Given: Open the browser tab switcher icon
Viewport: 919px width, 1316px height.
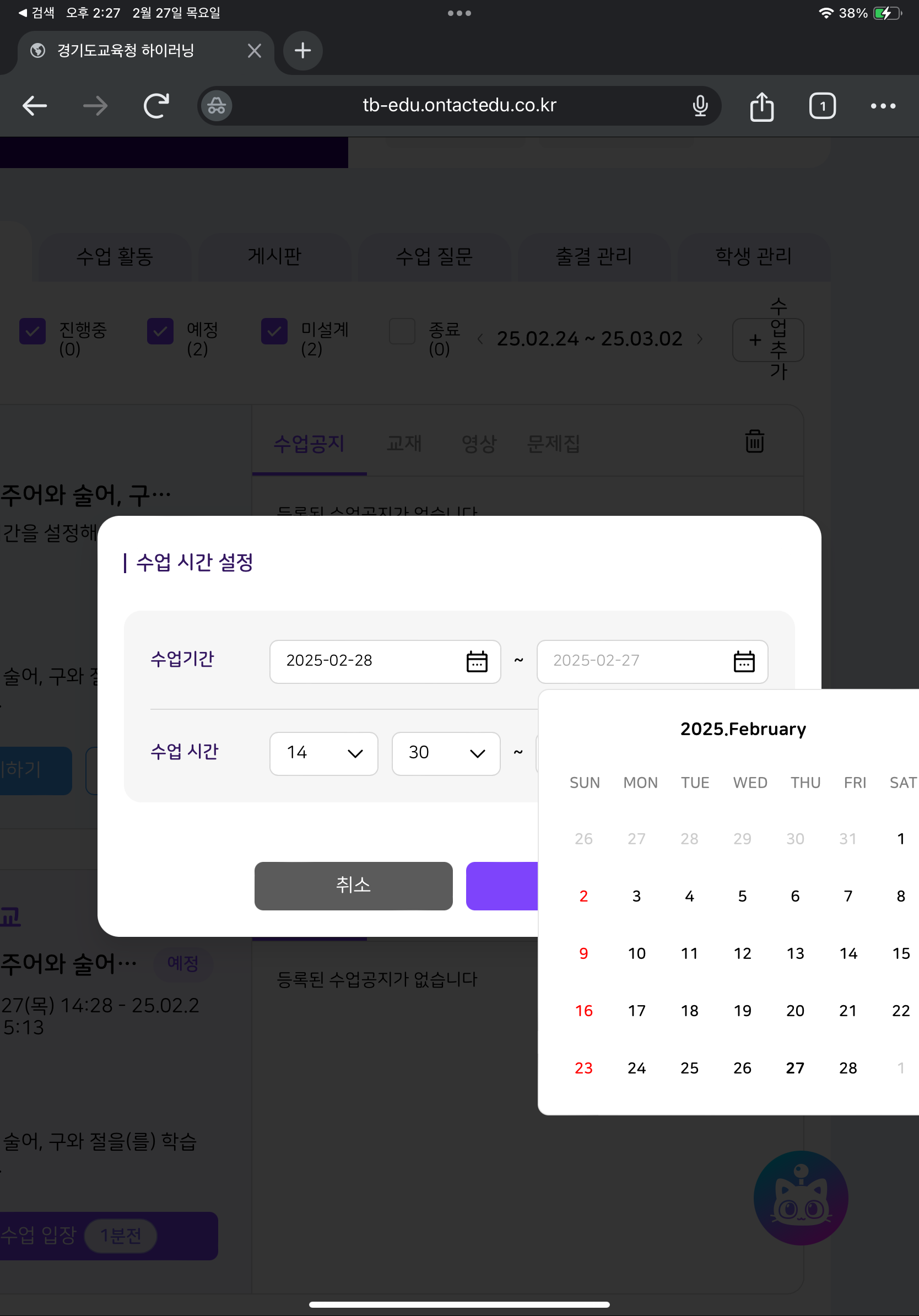Looking at the screenshot, I should (821, 106).
